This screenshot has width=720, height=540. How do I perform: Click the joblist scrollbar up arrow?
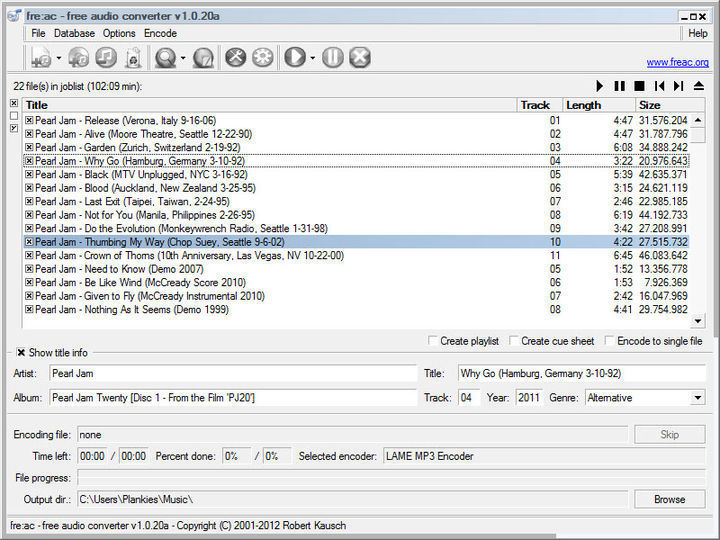click(698, 120)
